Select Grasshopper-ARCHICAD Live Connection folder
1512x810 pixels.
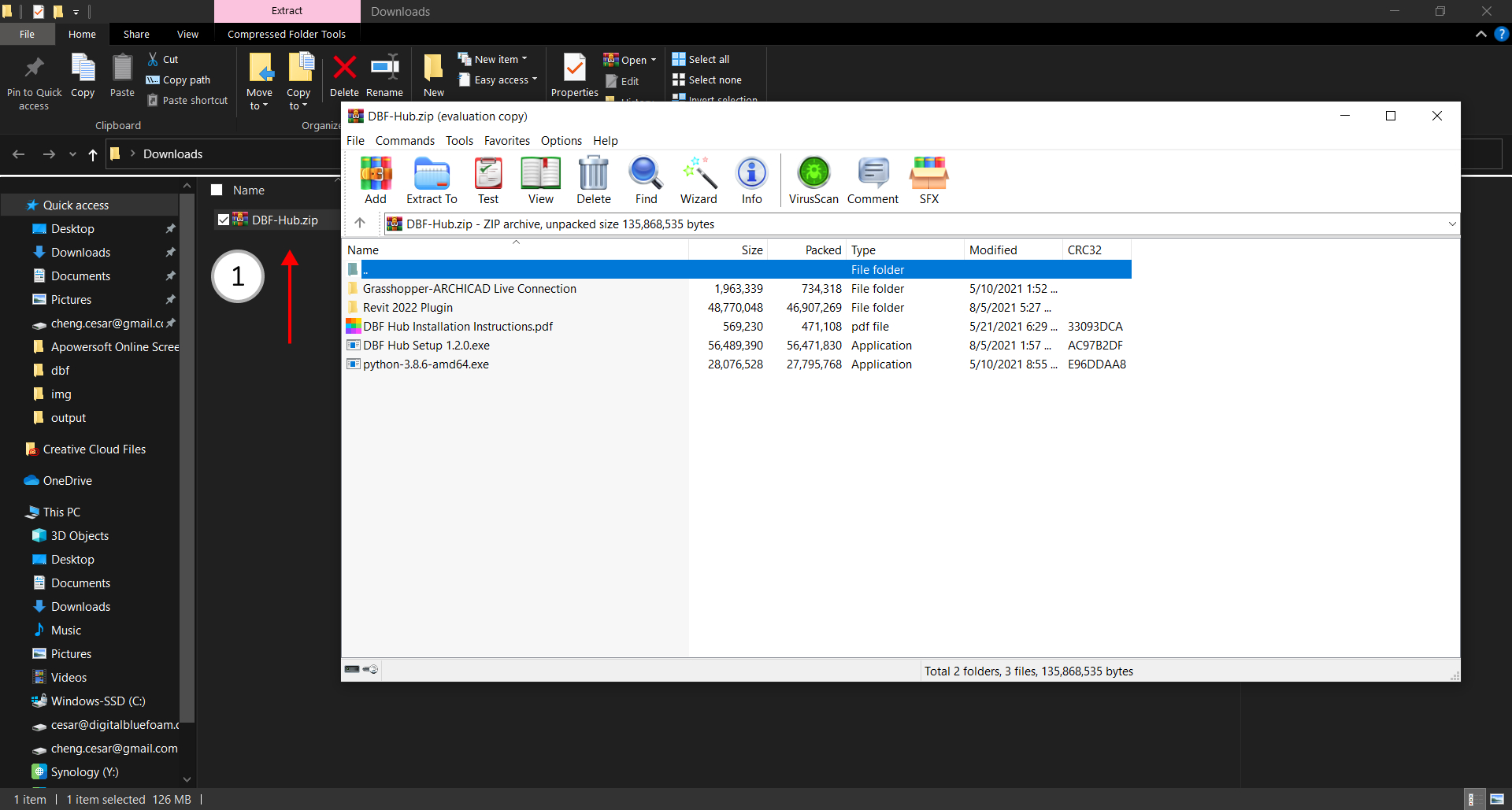click(739, 289)
